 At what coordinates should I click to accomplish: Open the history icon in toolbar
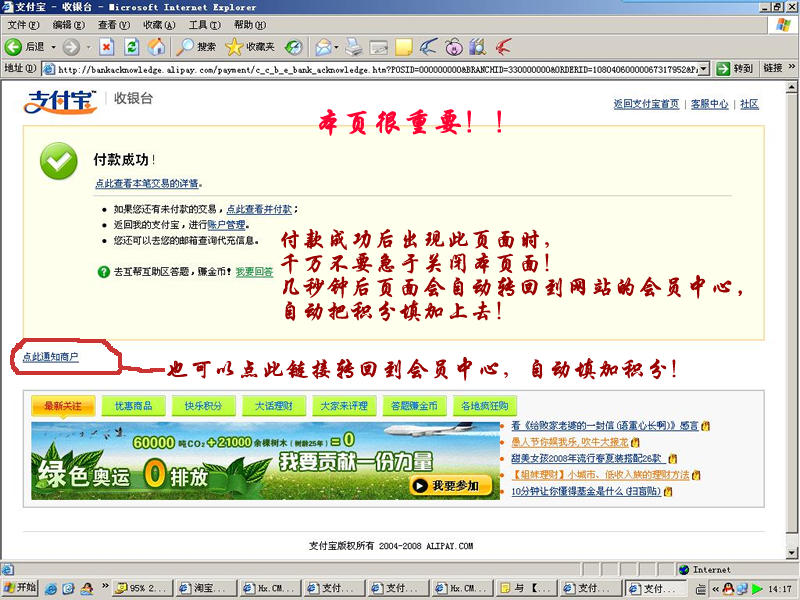(x=293, y=47)
